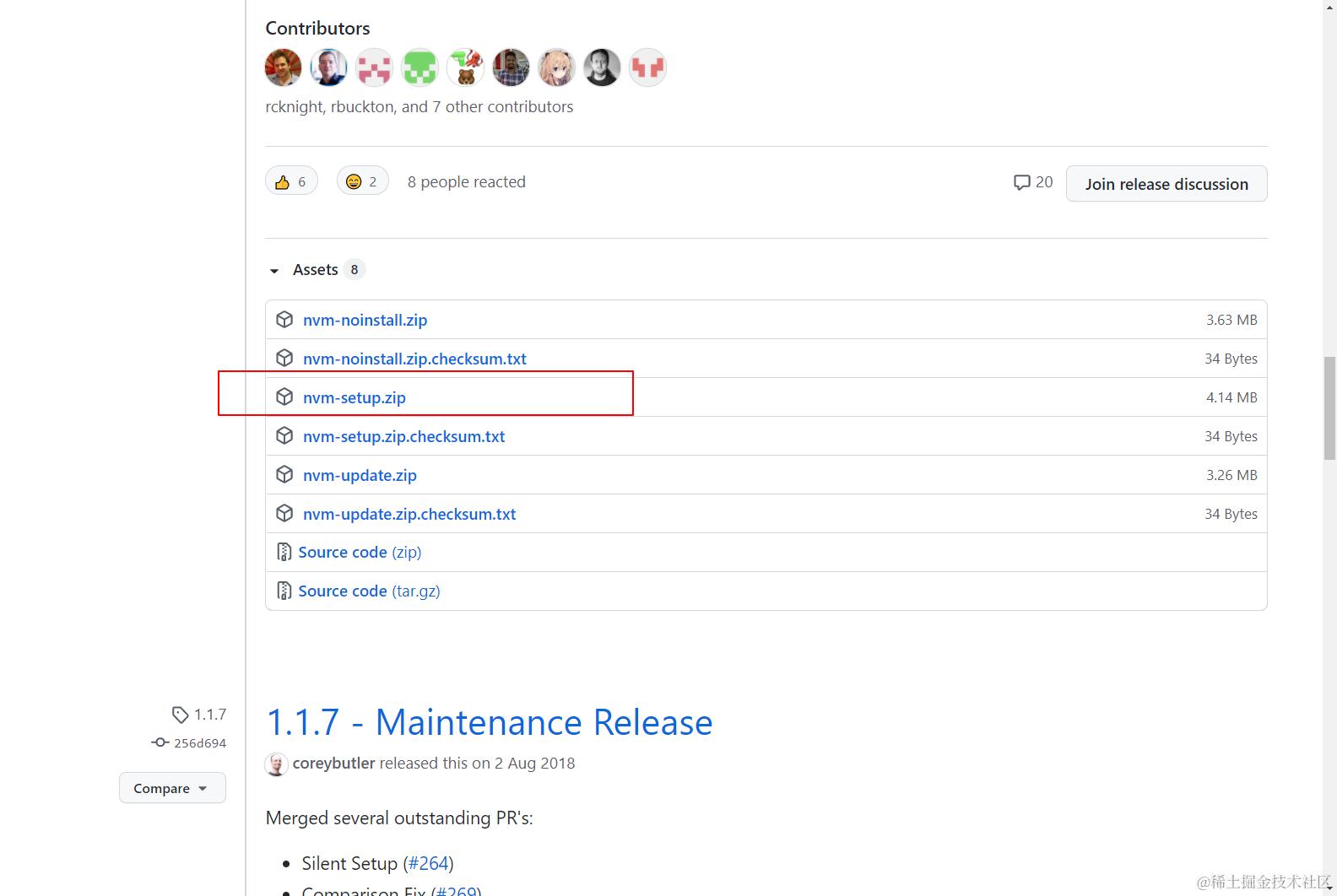Image resolution: width=1337 pixels, height=896 pixels.
Task: Open the anime girl contributor avatar
Action: (x=557, y=67)
